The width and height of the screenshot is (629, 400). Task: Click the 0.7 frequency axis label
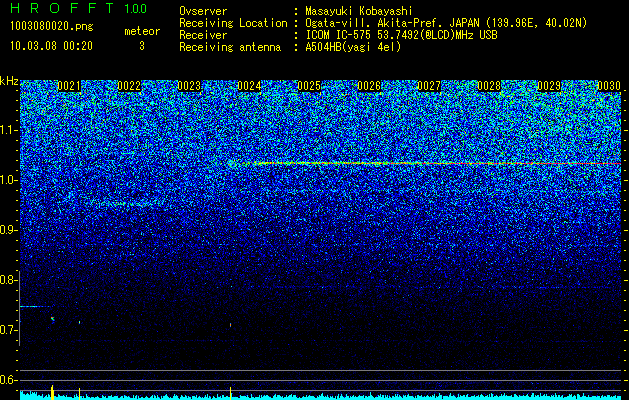coord(8,330)
